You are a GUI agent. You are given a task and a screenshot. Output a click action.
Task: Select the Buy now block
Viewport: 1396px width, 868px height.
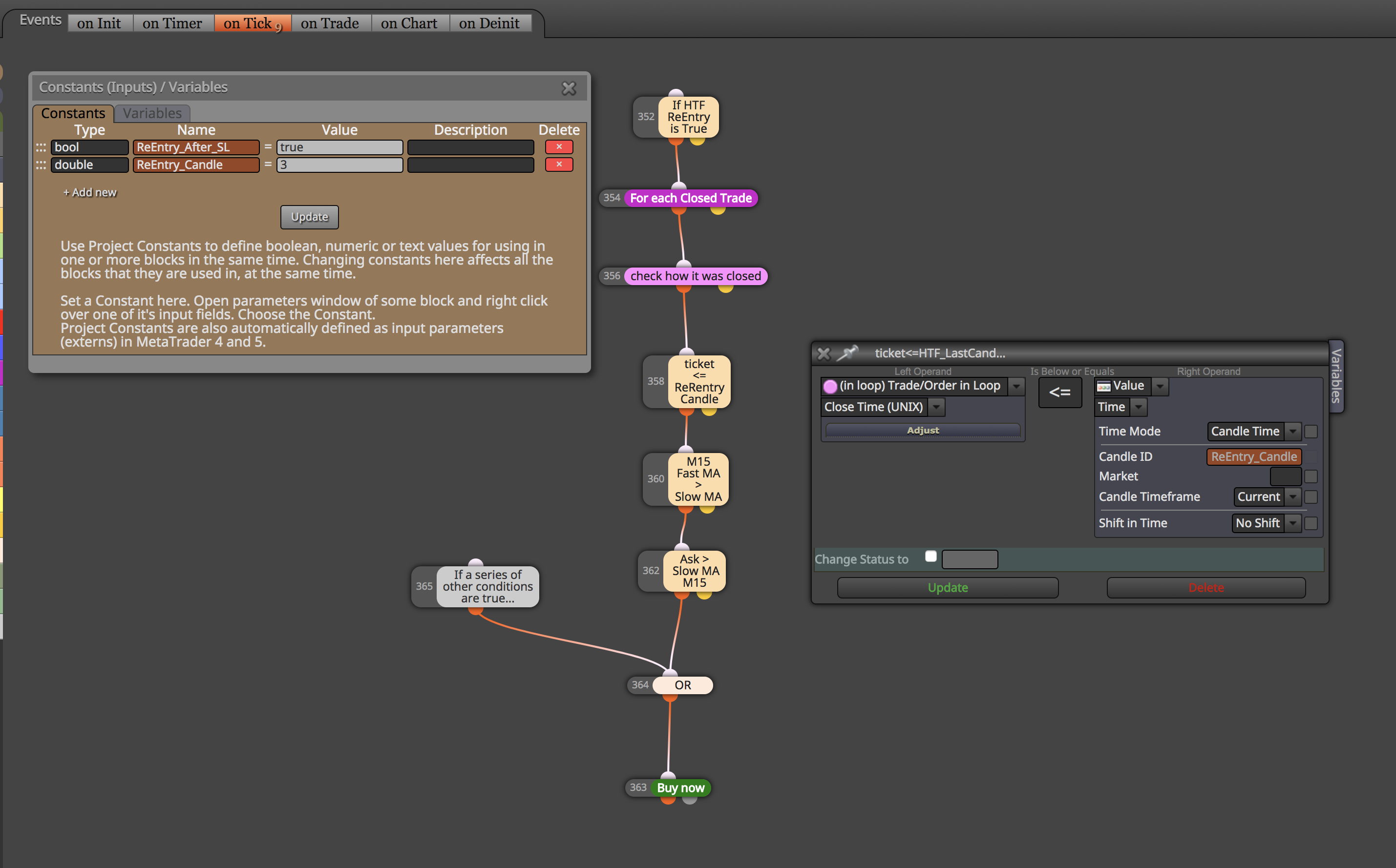pyautogui.click(x=680, y=787)
